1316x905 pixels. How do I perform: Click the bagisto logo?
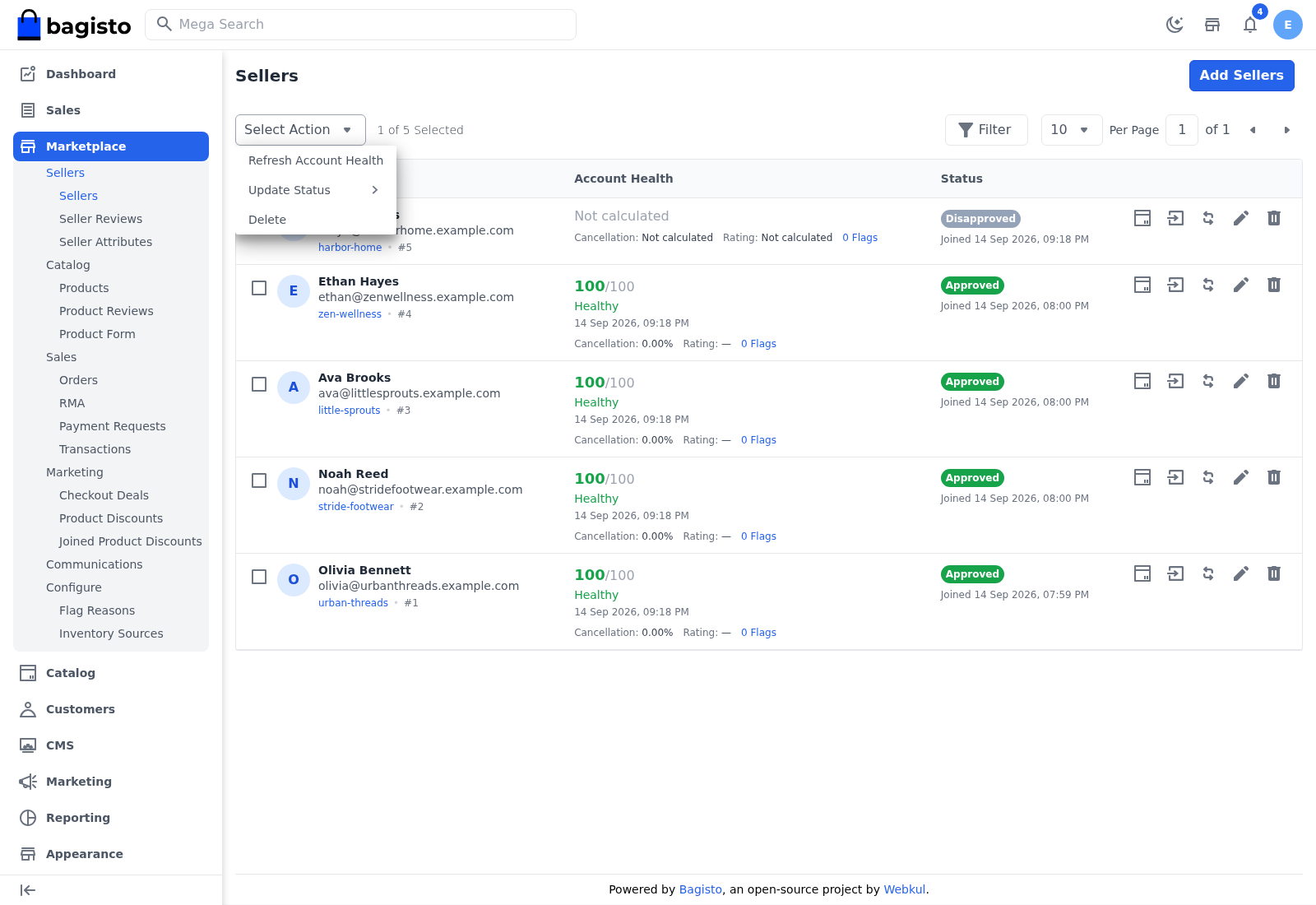74,25
